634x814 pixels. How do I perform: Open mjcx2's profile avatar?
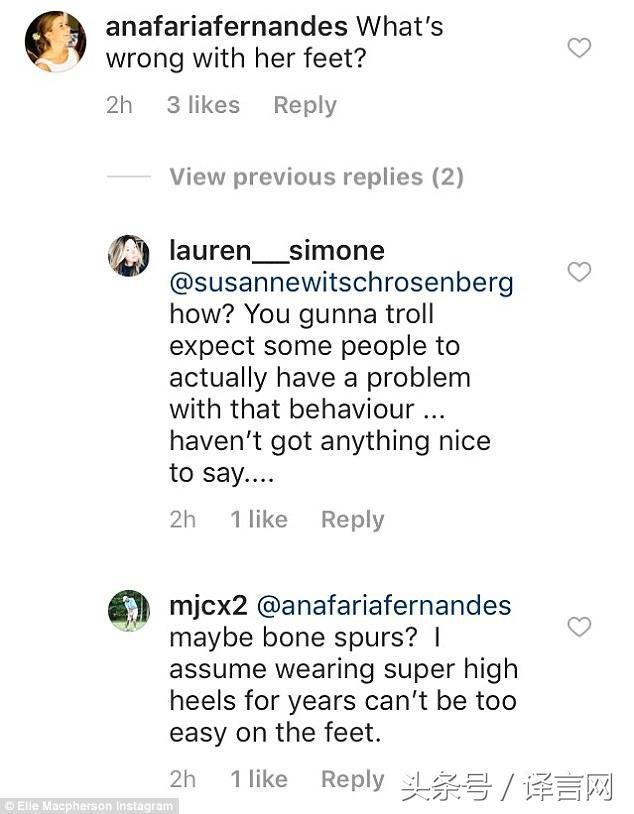pos(129,611)
